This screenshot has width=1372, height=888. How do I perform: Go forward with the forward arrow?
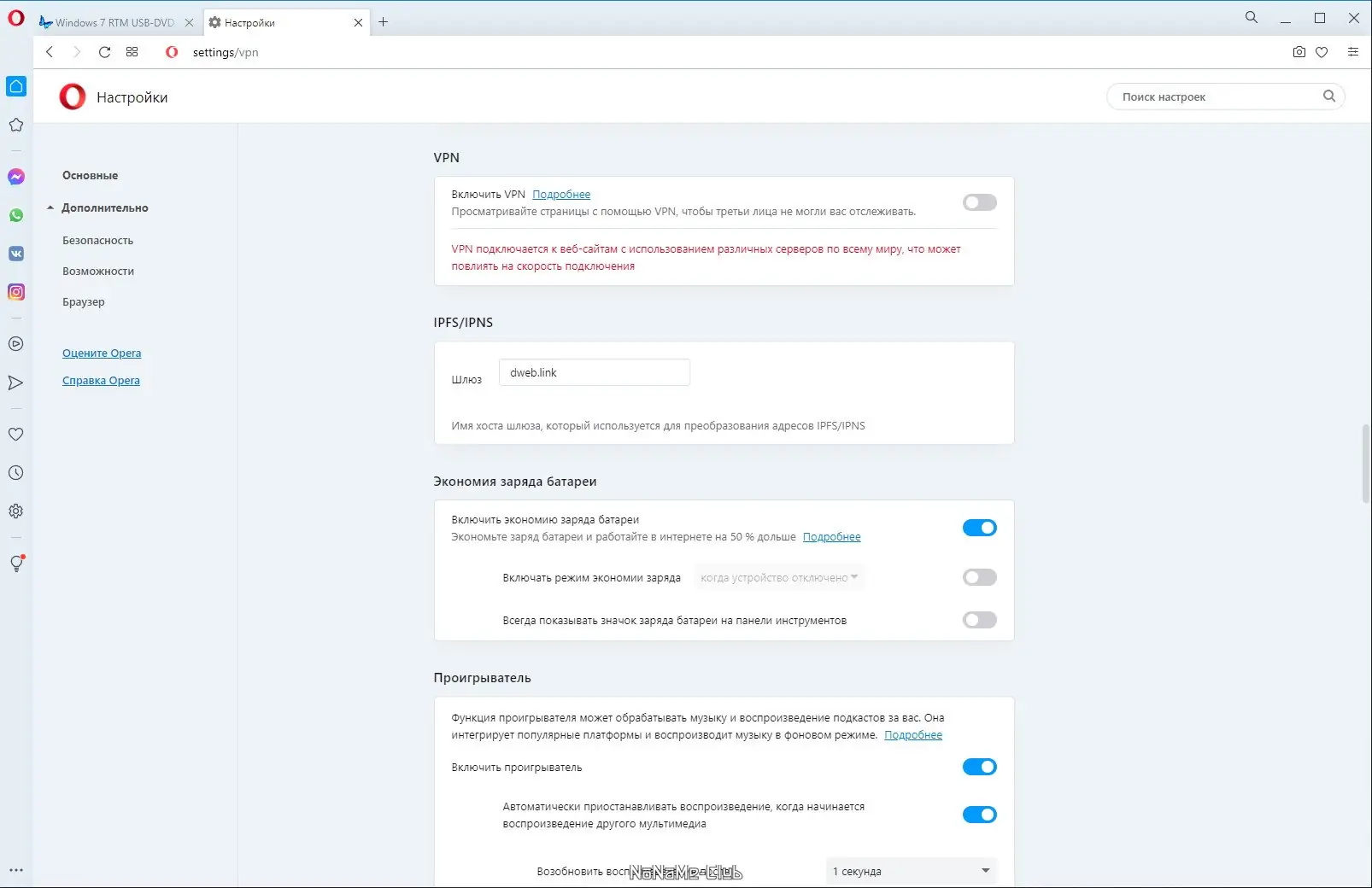77,52
